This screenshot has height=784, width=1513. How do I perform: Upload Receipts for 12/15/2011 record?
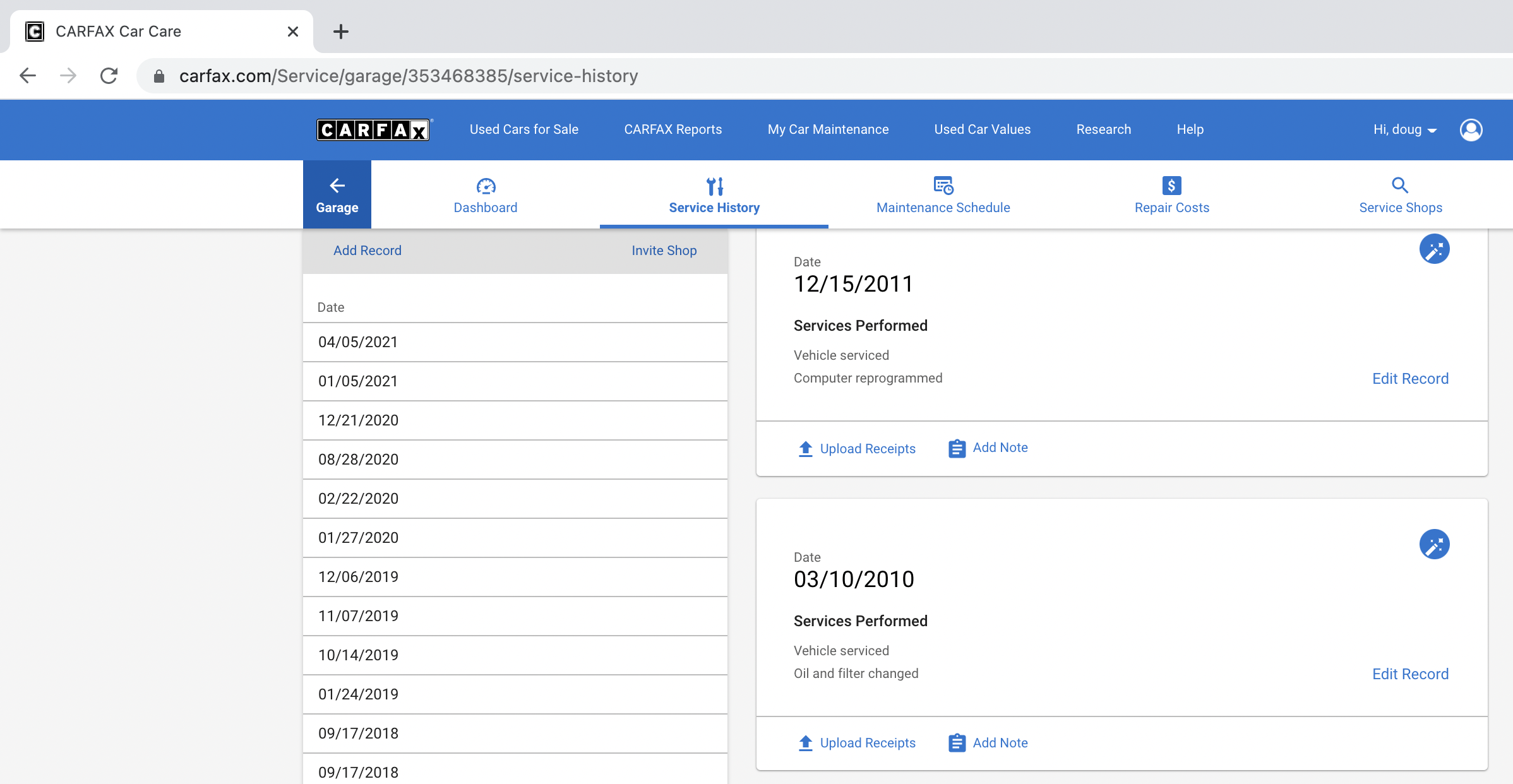click(856, 449)
